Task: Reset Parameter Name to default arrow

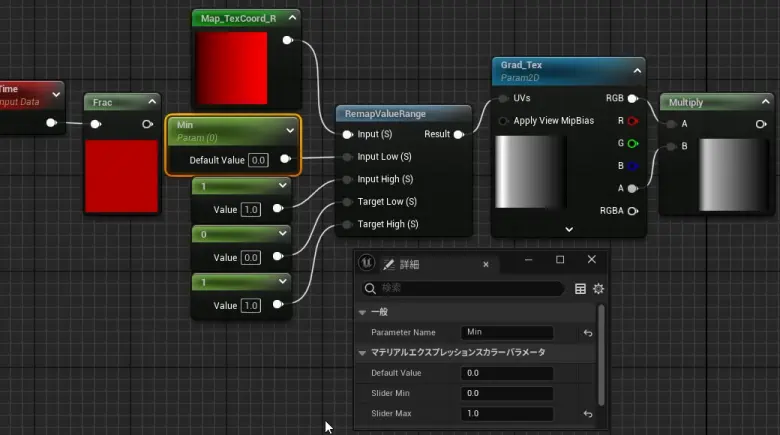Action: (x=588, y=333)
